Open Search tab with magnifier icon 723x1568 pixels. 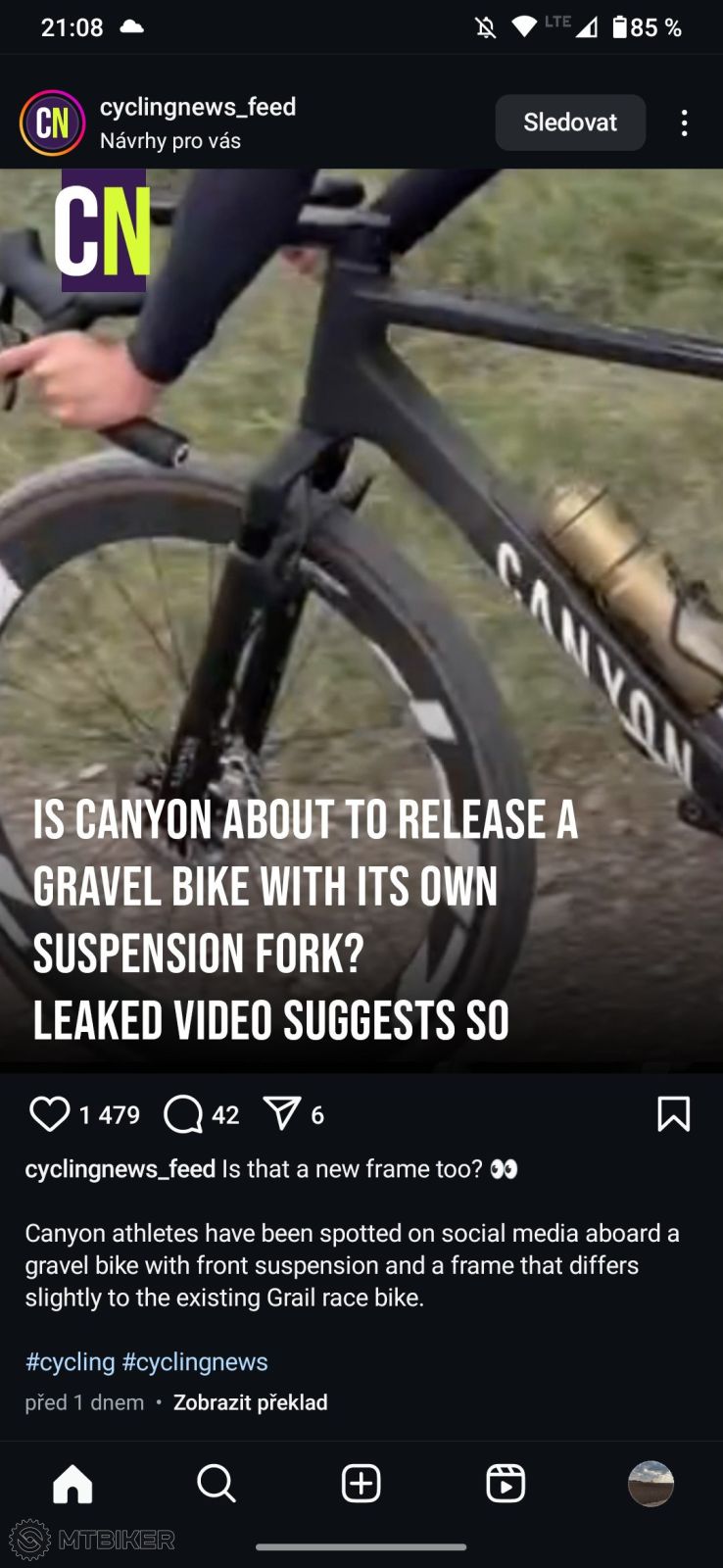pyautogui.click(x=217, y=1483)
